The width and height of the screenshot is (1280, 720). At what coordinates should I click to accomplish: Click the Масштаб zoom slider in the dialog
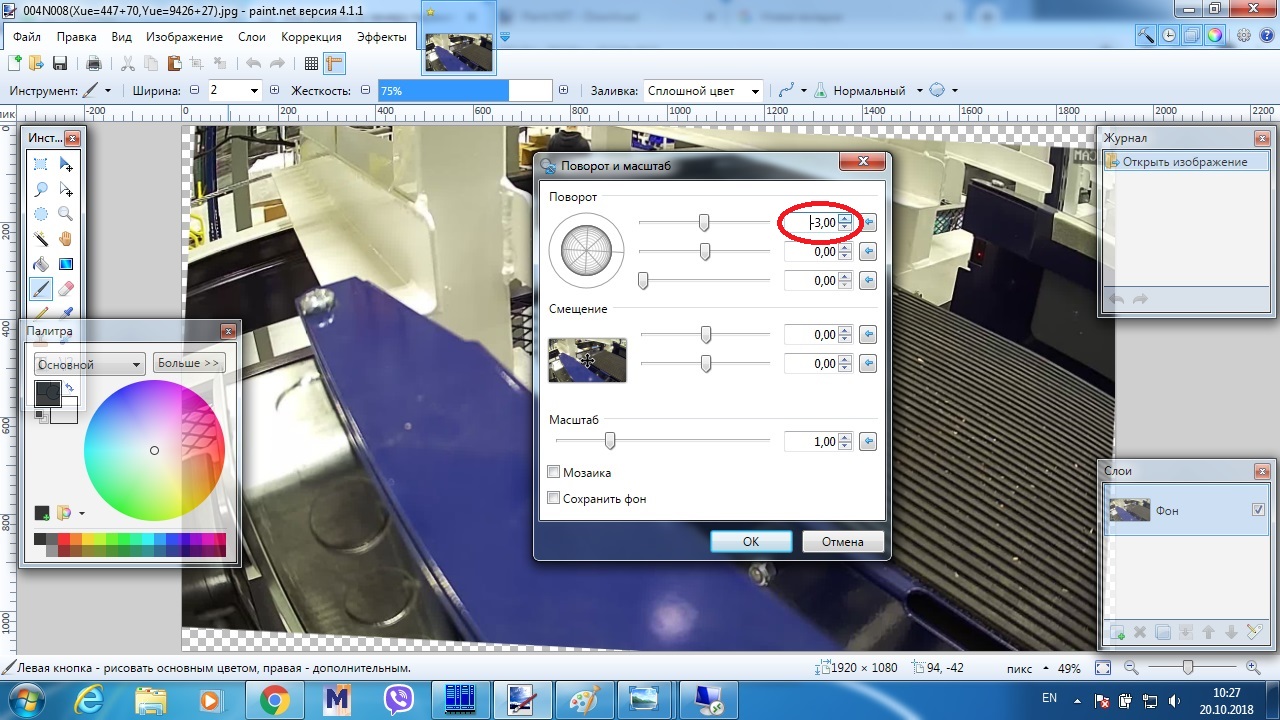[x=662, y=440]
